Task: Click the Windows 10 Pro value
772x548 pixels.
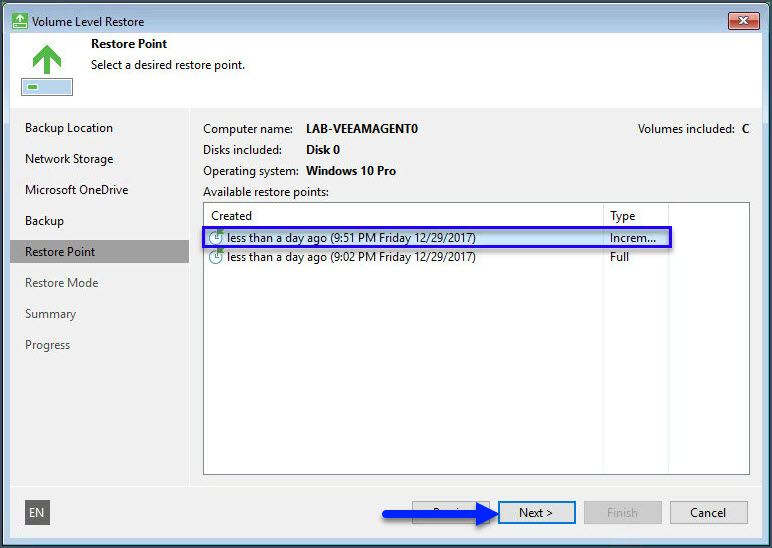Action: [351, 171]
